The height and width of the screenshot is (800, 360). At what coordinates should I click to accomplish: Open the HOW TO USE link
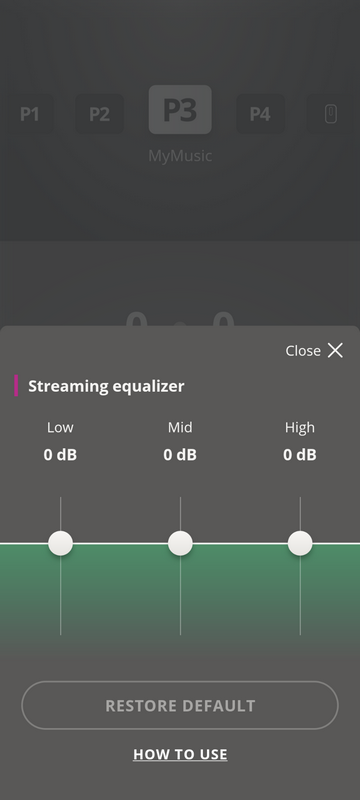180,754
